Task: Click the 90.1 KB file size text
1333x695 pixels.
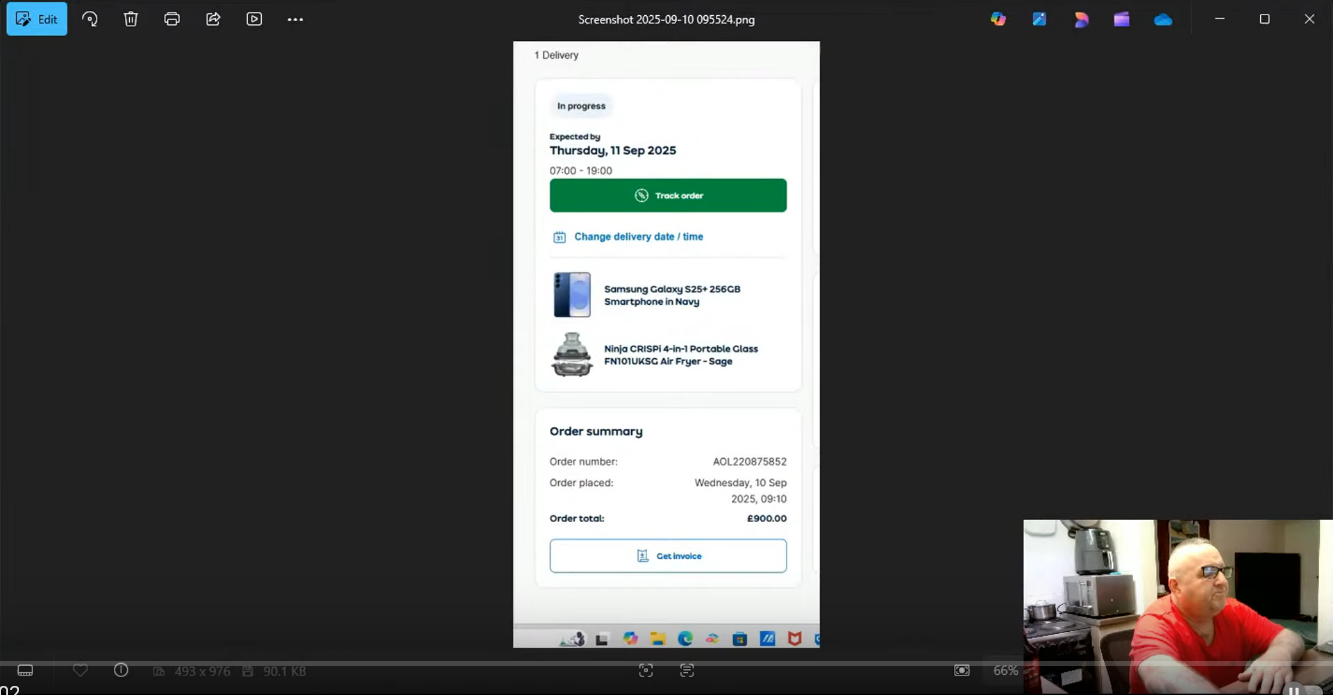Action: click(284, 671)
